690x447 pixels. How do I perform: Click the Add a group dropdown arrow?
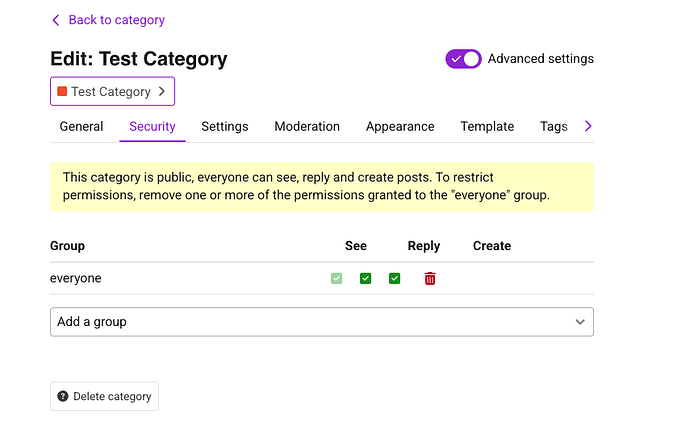click(580, 322)
